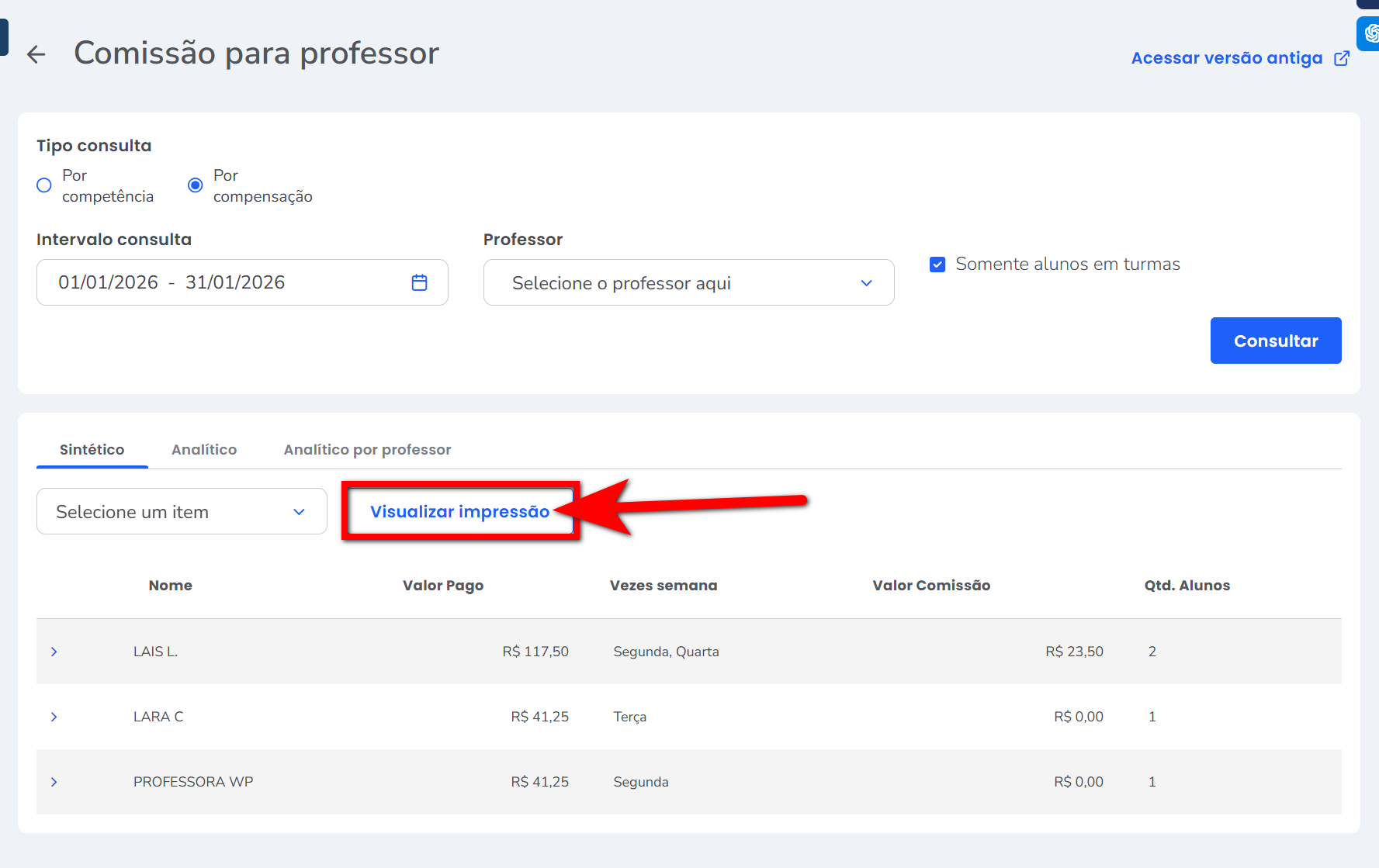The height and width of the screenshot is (868, 1379).
Task: Select the Sintético tab
Action: [92, 450]
